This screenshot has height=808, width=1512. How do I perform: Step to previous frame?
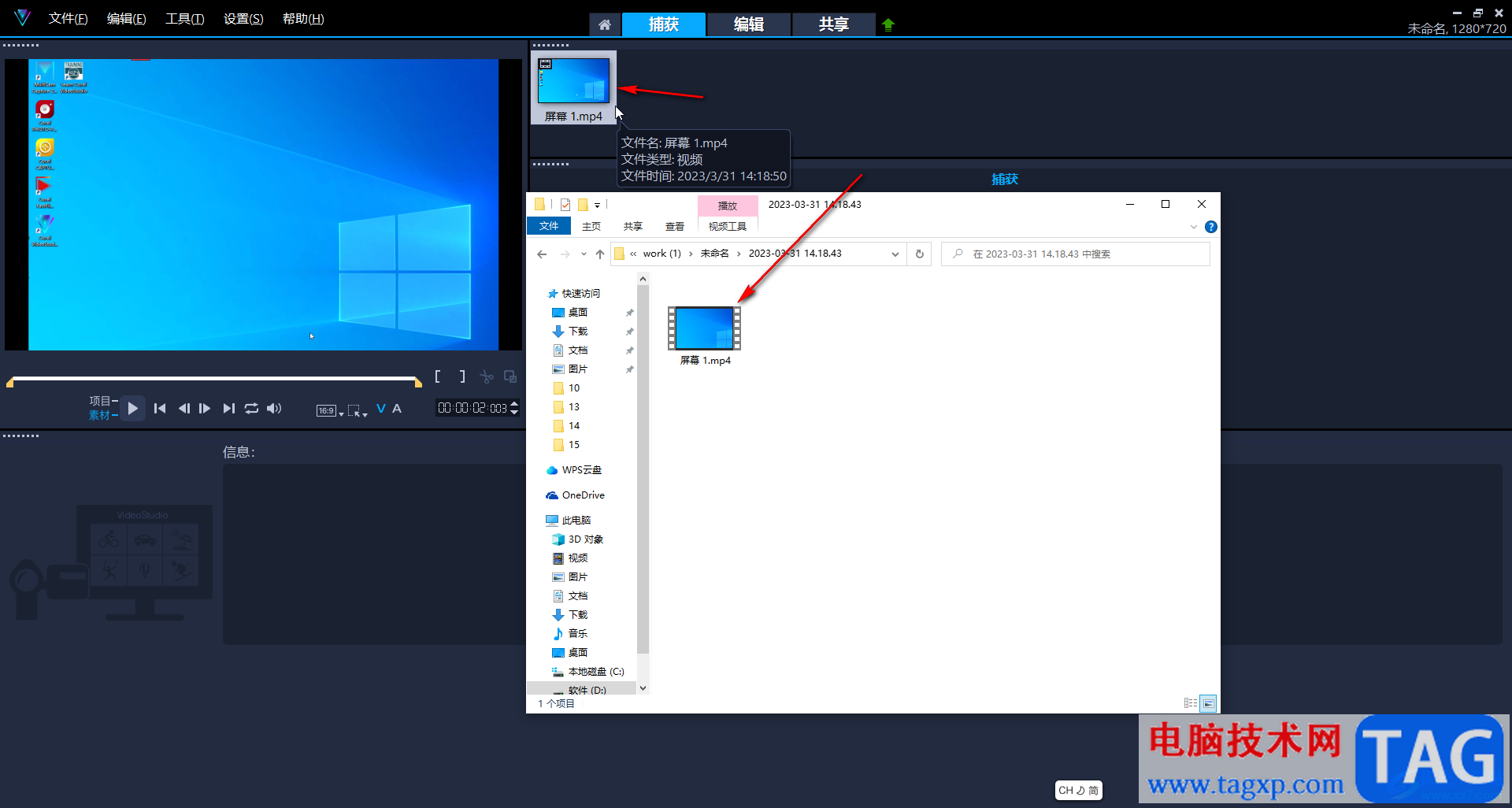pos(183,408)
